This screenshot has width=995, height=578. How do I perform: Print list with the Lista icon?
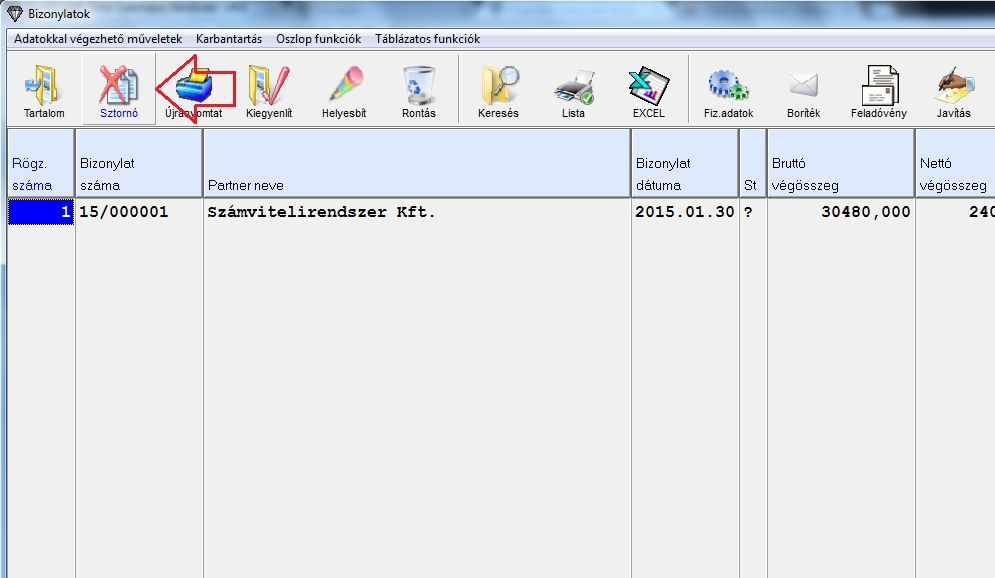tap(573, 89)
